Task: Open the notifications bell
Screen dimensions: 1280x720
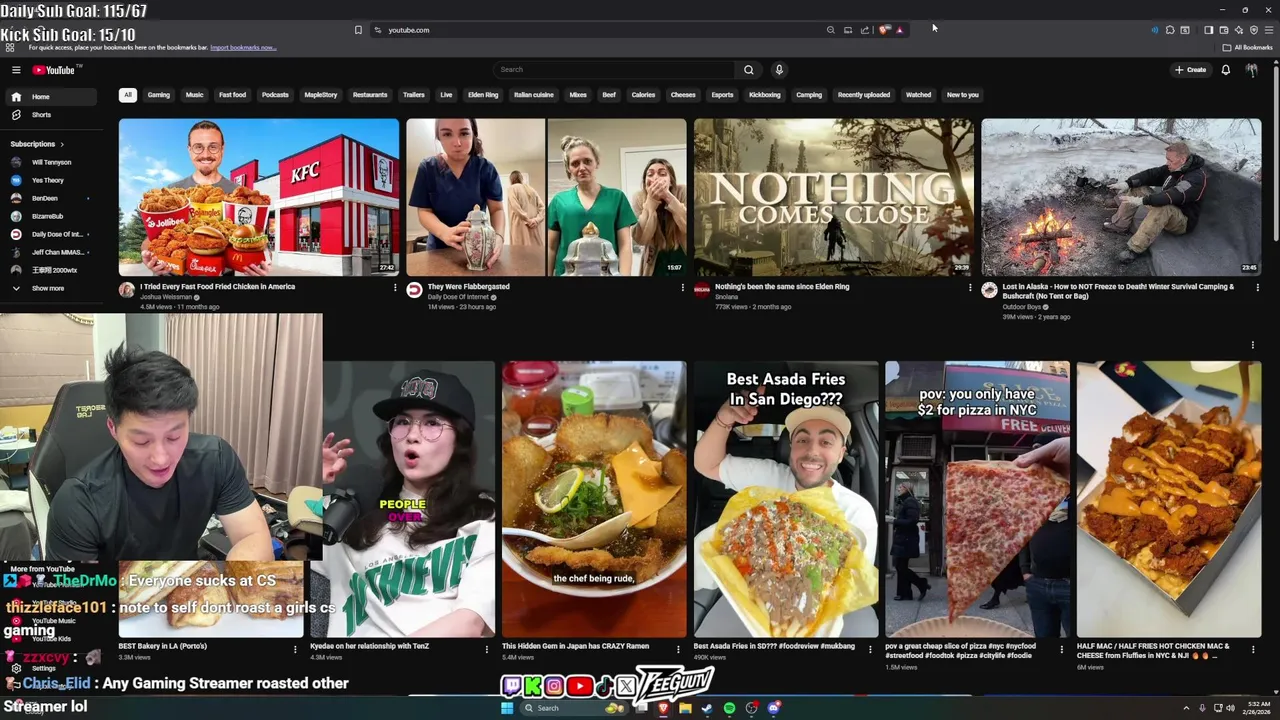Action: click(1226, 70)
